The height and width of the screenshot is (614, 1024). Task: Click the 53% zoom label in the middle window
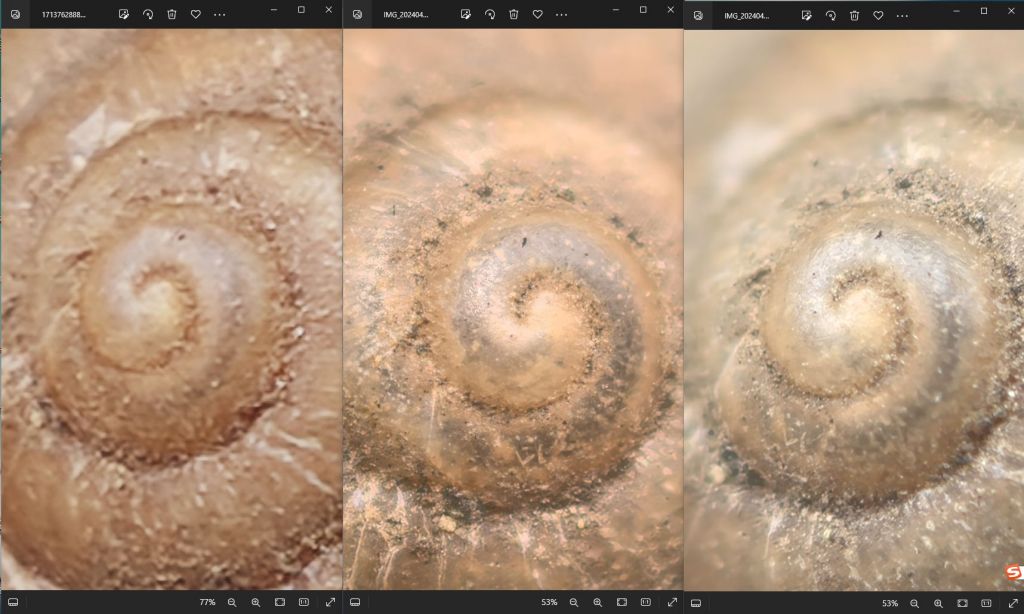point(549,602)
